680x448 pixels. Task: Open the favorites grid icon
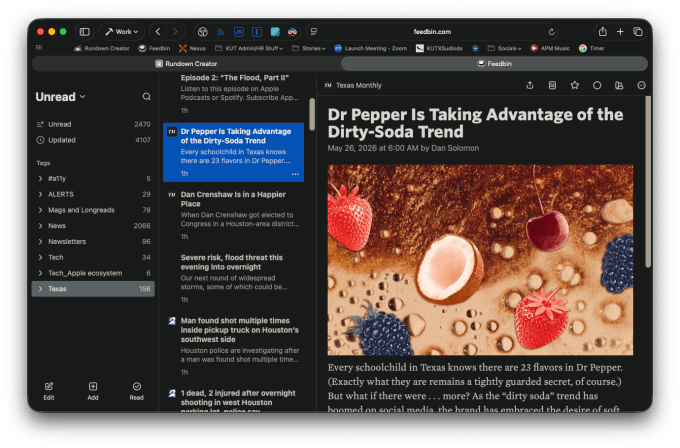click(39, 48)
